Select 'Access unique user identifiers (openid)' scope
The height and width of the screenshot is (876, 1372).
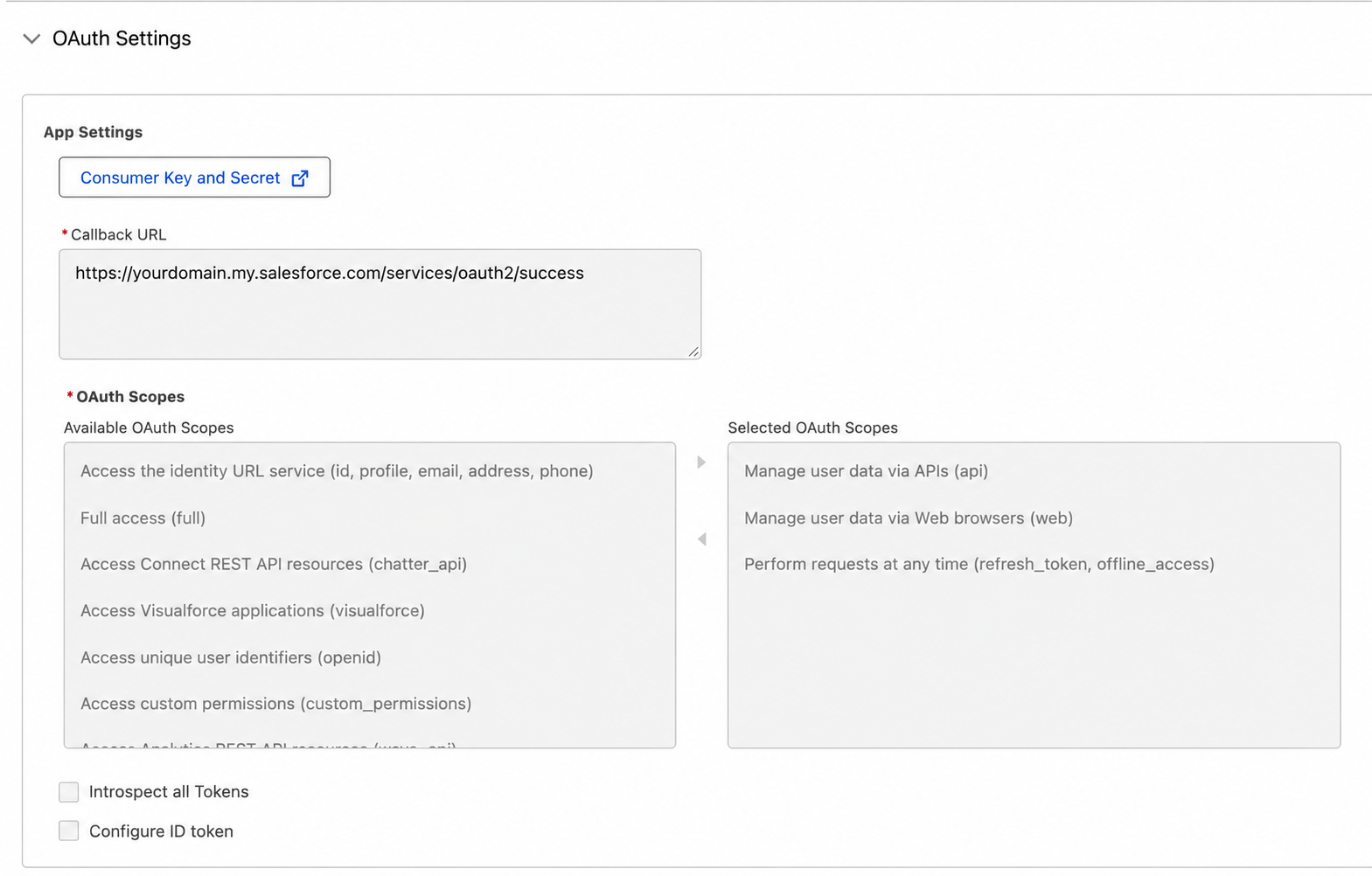point(231,657)
